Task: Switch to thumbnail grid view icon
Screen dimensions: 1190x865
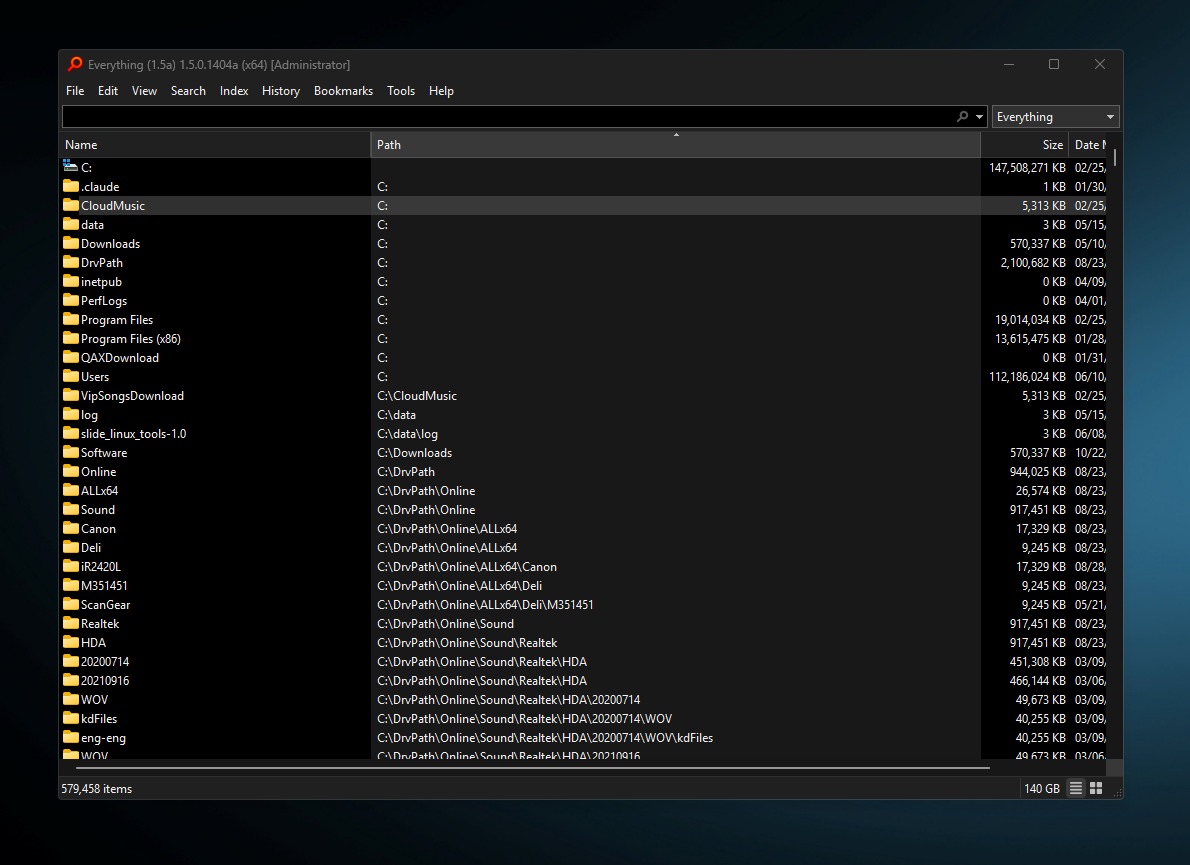Action: [x=1096, y=789]
